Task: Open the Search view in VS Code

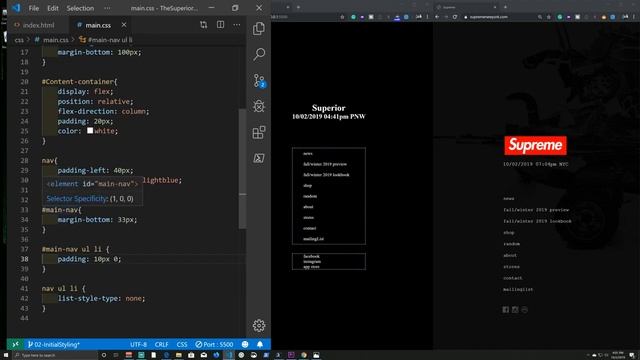Action: (x=259, y=54)
